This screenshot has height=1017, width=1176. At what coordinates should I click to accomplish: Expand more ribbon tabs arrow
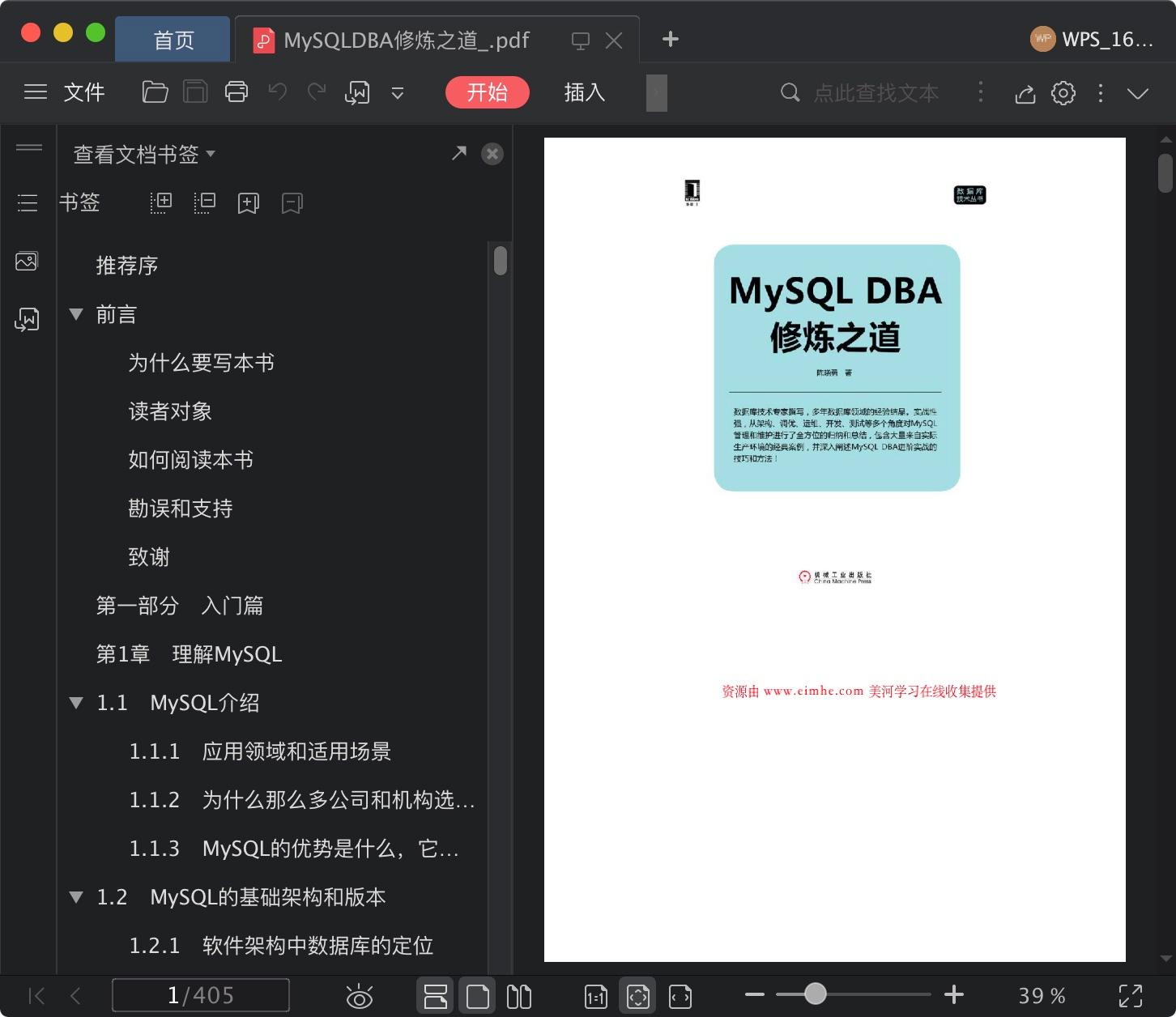657,93
